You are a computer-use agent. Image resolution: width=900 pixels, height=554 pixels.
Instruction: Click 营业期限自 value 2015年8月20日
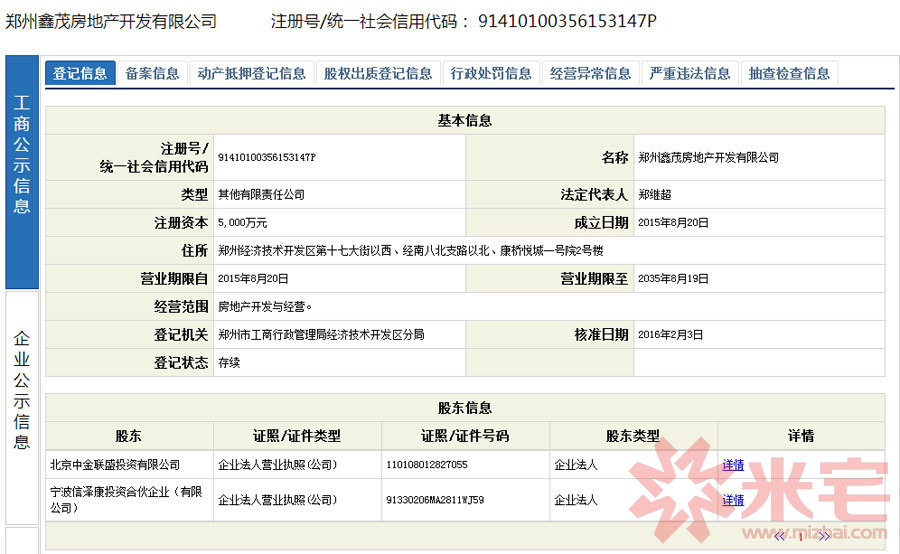point(253,279)
